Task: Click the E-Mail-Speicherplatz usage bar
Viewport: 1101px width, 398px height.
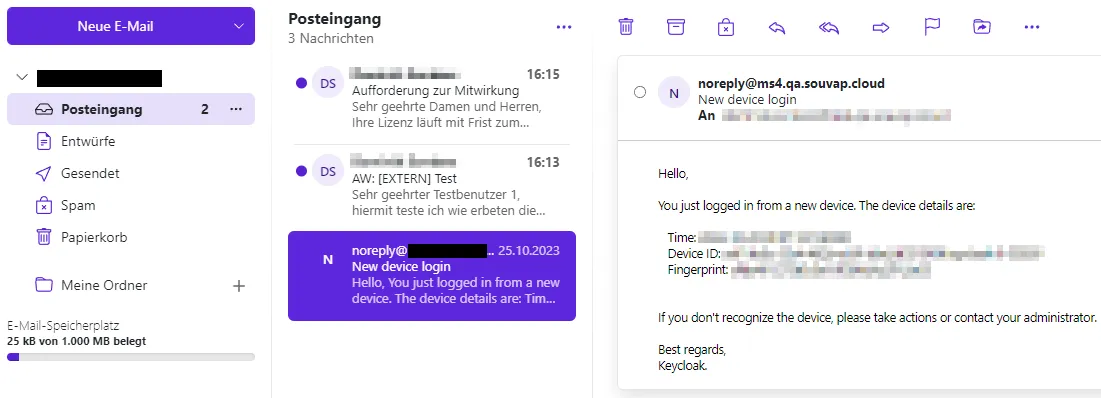Action: point(131,357)
